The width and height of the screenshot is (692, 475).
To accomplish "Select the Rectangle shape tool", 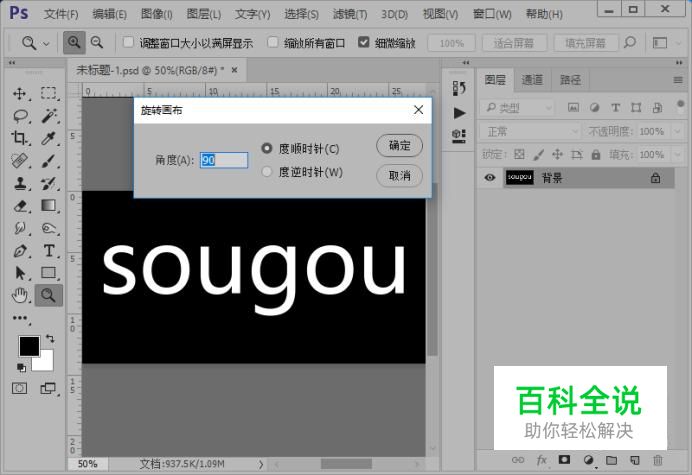I will [49, 273].
